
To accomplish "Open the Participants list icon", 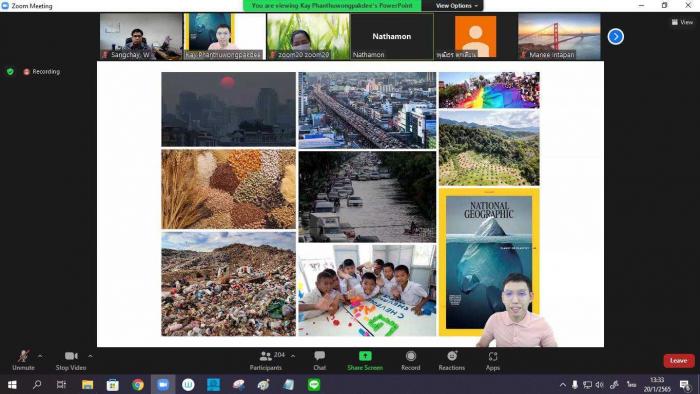I will pyautogui.click(x=266, y=356).
